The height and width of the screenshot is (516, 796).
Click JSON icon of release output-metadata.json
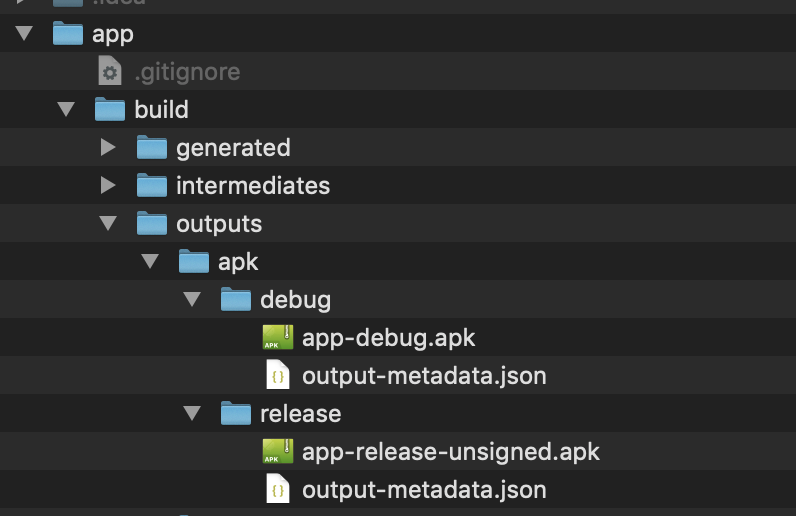278,489
